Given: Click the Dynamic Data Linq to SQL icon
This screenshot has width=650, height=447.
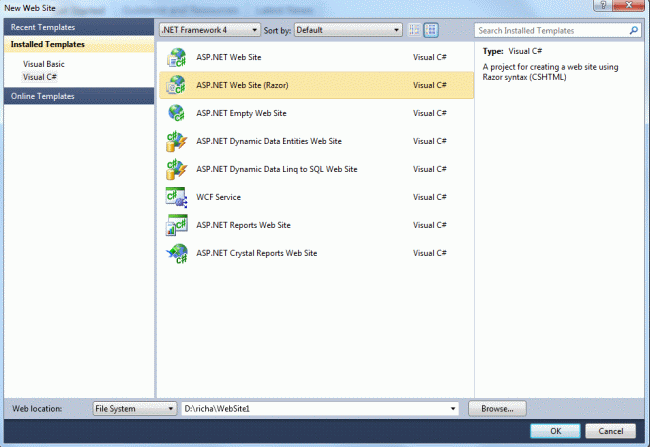Looking at the screenshot, I should pyautogui.click(x=177, y=169).
